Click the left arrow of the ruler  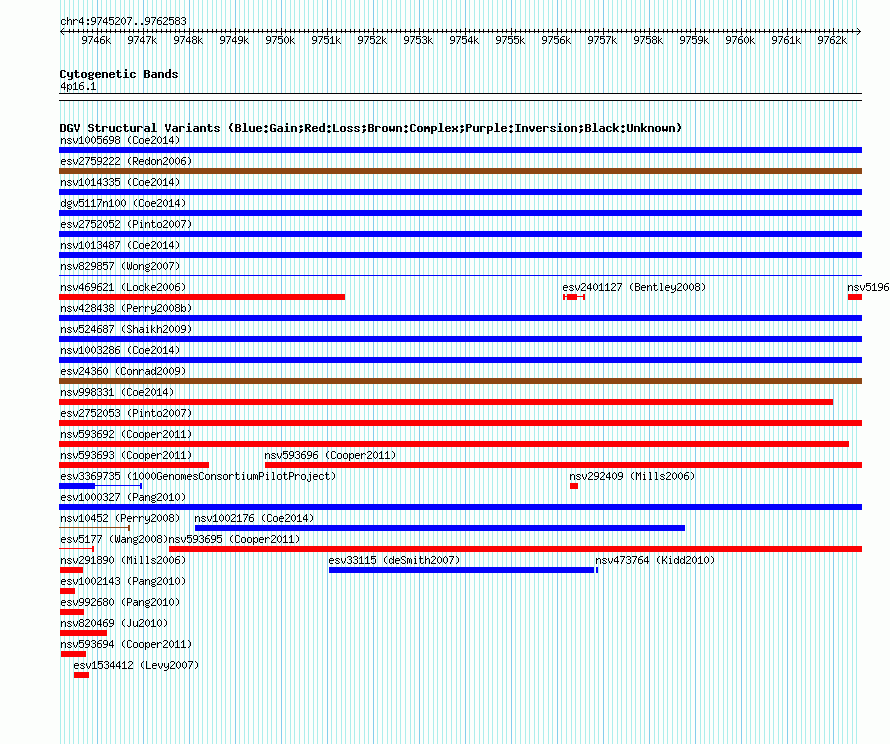coord(62,31)
